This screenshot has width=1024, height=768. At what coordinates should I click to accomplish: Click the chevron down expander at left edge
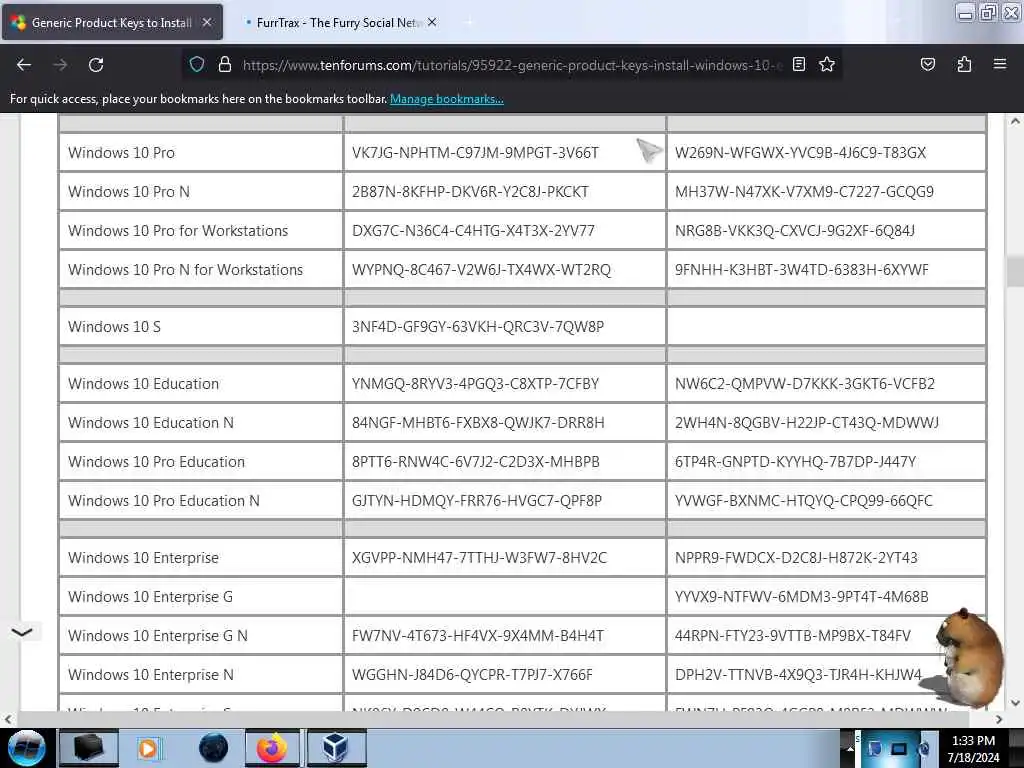pyautogui.click(x=22, y=632)
